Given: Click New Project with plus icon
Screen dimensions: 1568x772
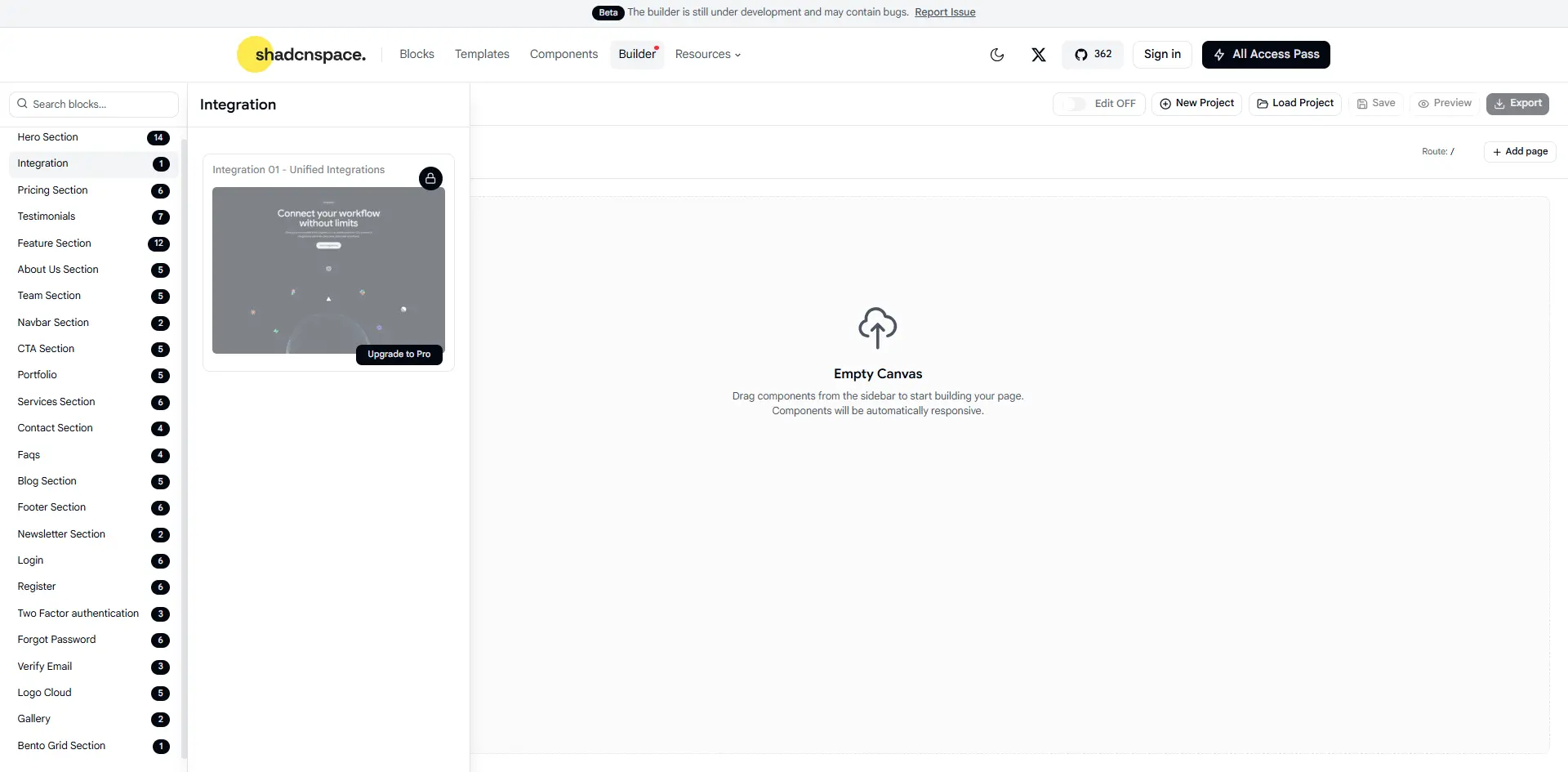Looking at the screenshot, I should (1196, 104).
